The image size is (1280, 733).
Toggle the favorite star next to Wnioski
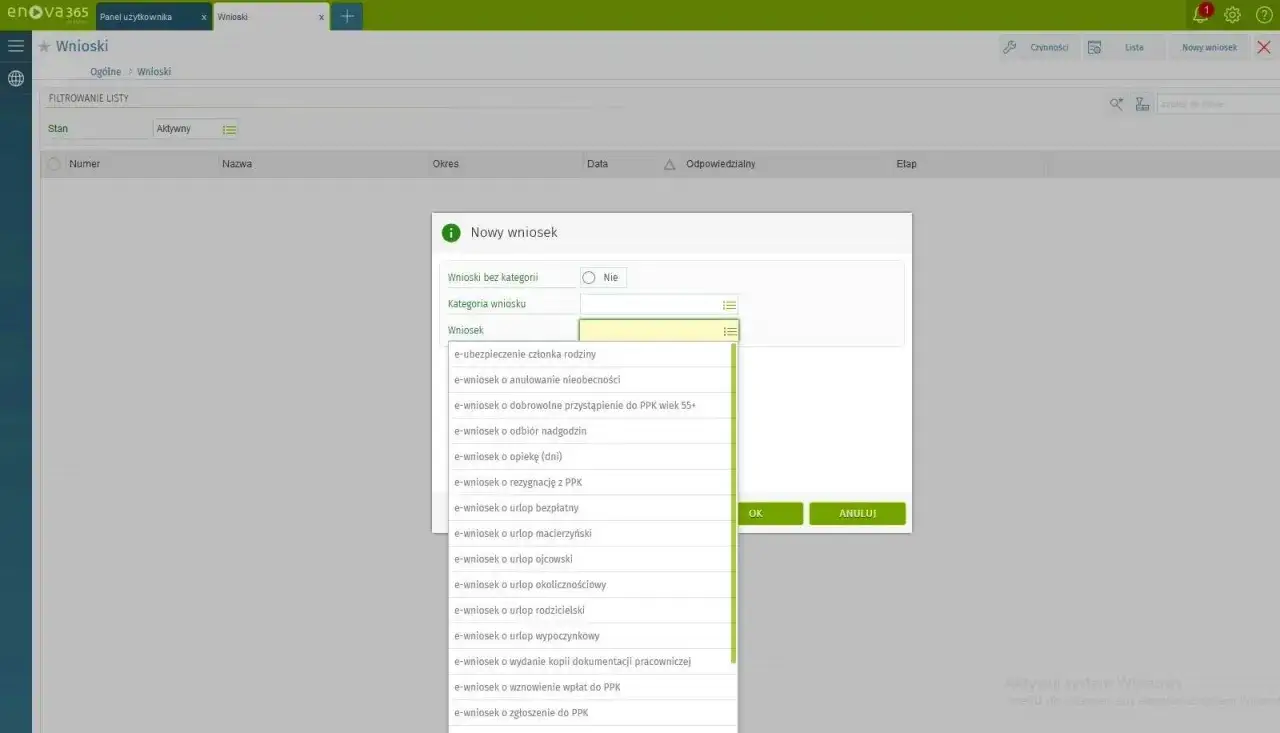[44, 47]
